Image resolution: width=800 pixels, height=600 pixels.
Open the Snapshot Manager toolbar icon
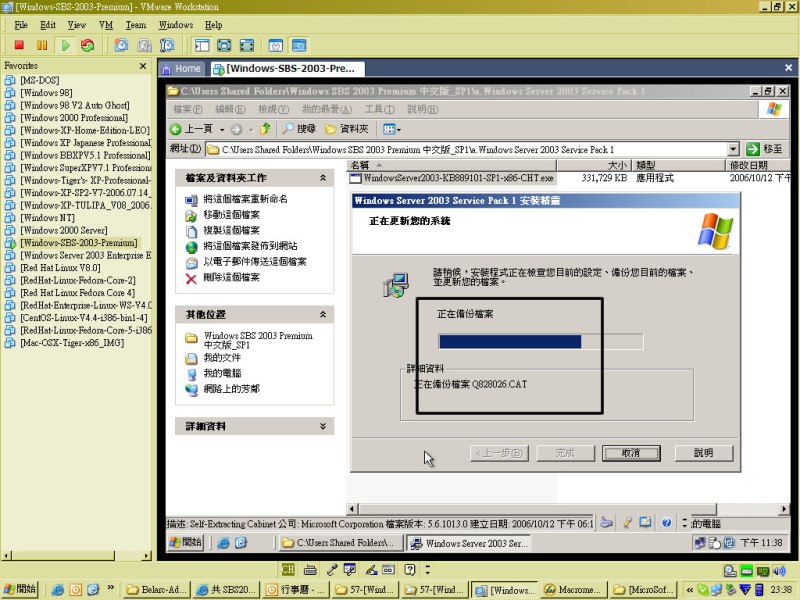(167, 45)
